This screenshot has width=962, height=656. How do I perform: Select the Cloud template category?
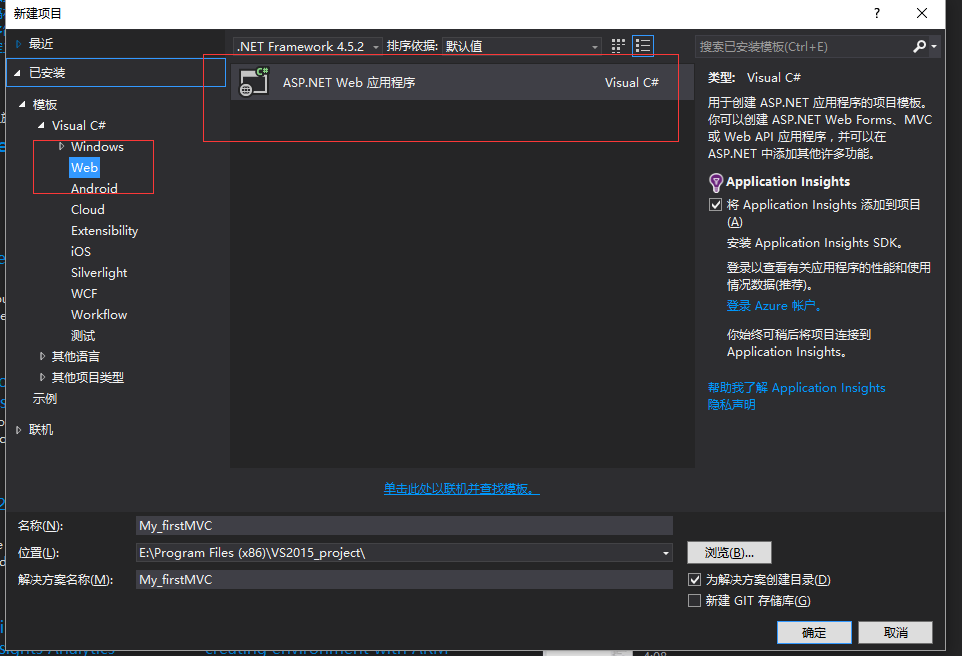click(x=88, y=209)
